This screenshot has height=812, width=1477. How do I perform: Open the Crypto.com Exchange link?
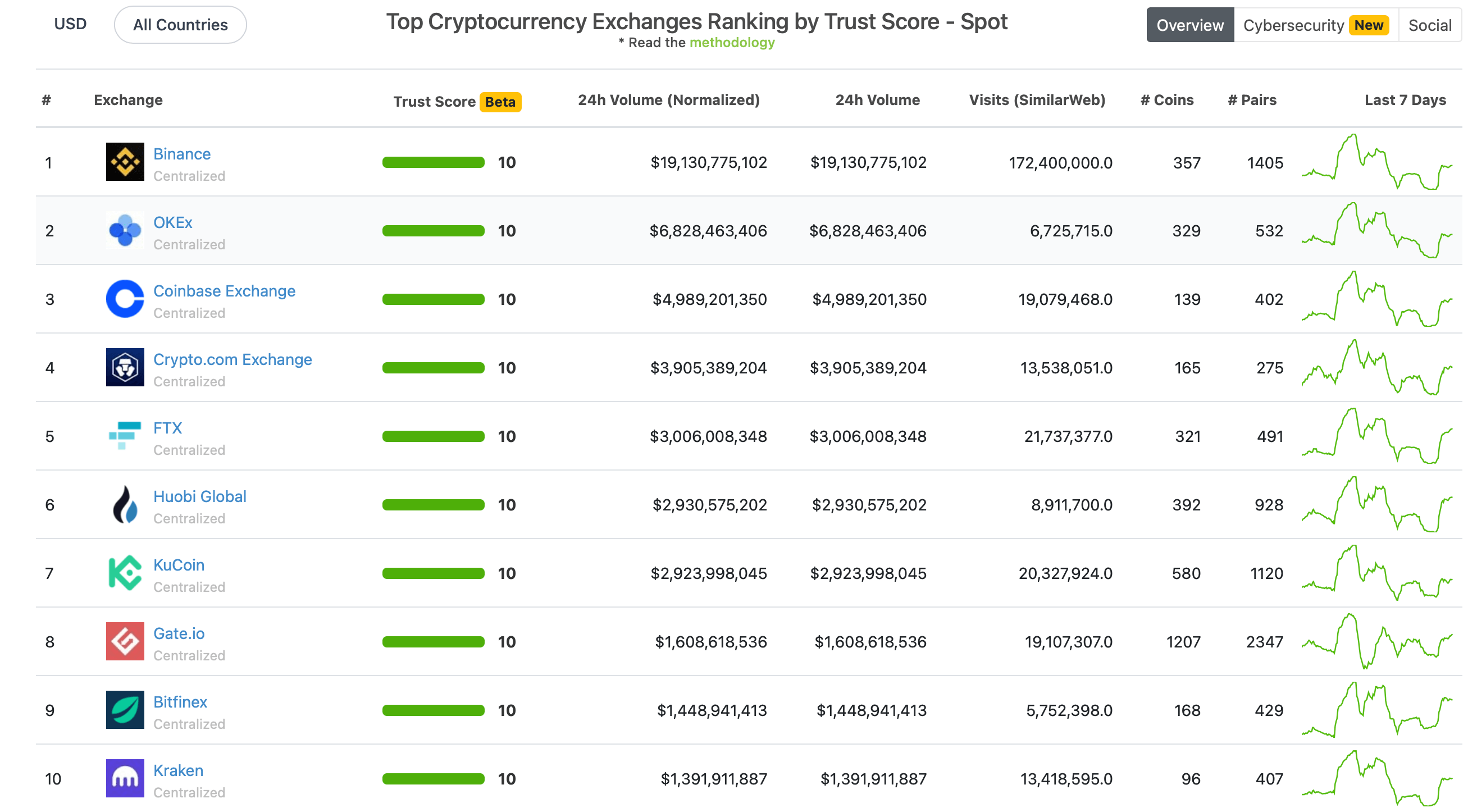click(233, 359)
